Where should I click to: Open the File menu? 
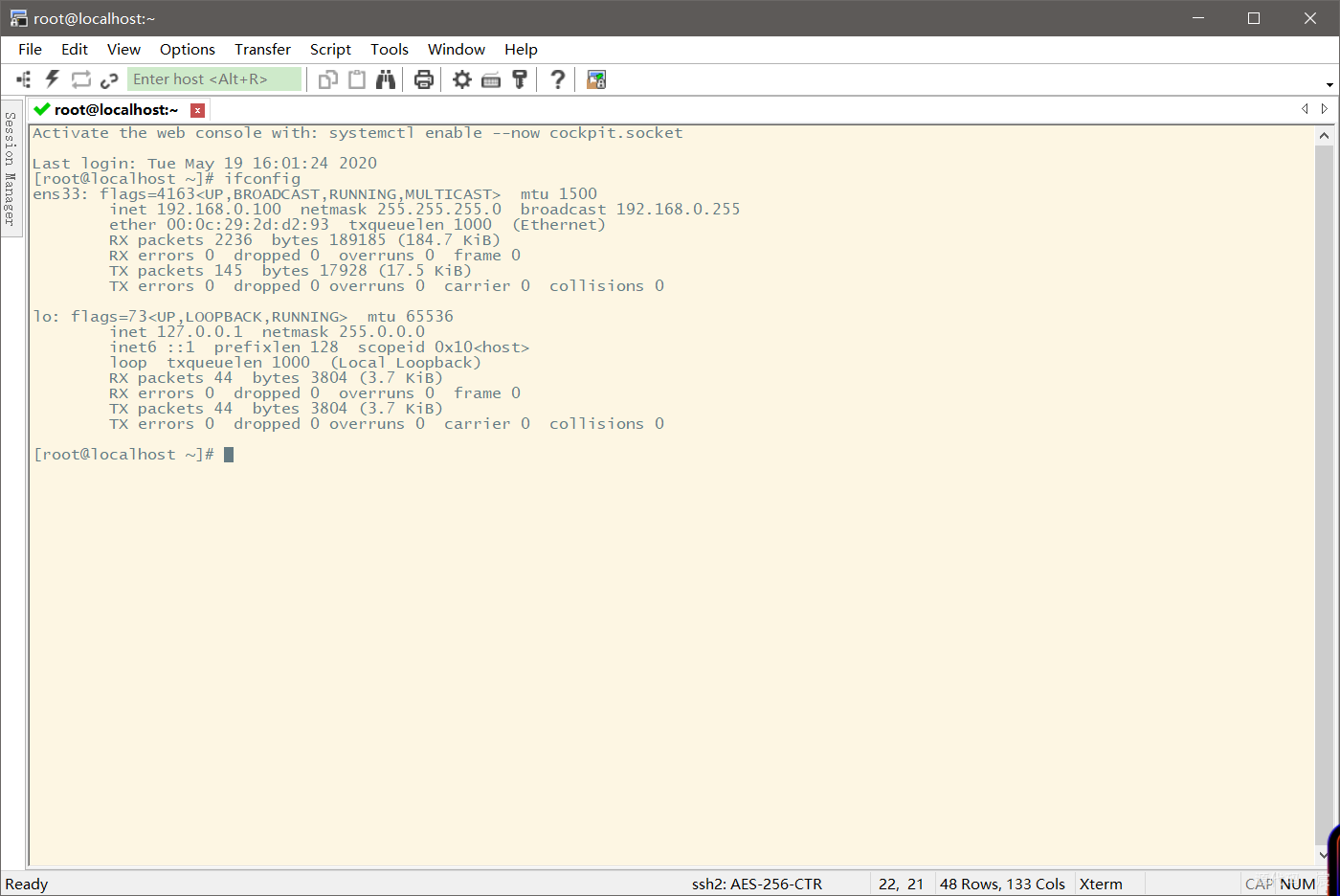coord(31,50)
